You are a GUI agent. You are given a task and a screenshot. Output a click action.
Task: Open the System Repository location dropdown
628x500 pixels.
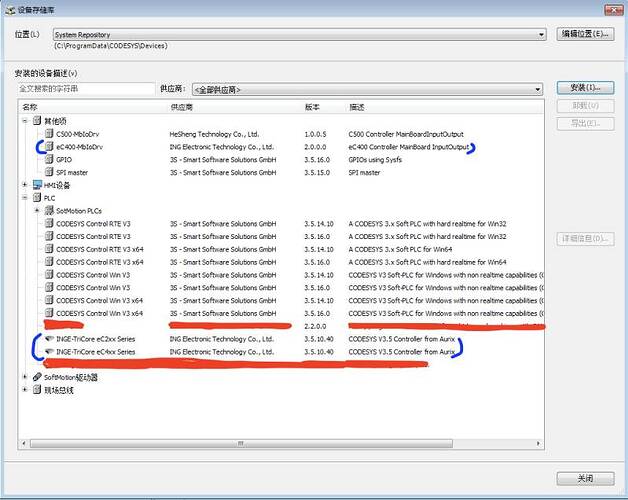tap(541, 34)
